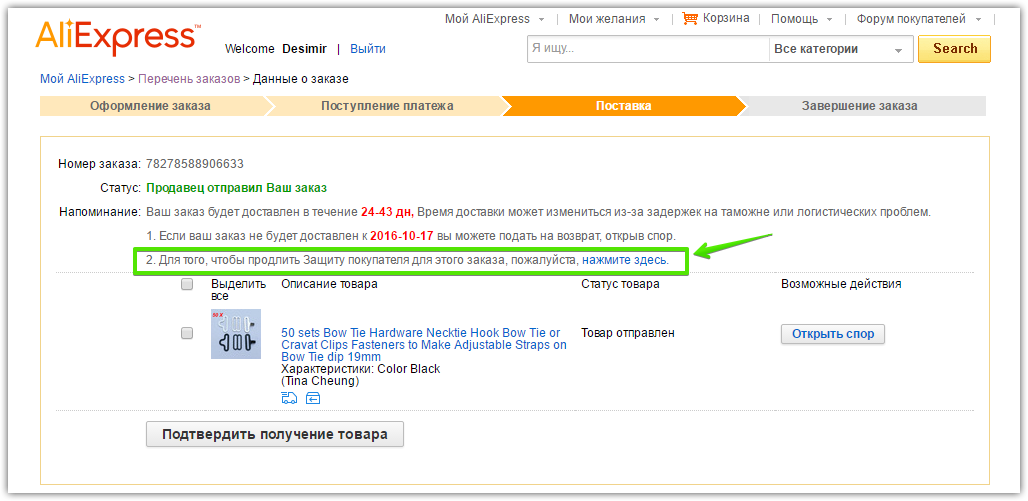Click Товар отправлен status text
Viewport: 1028px width, 501px height.
point(627,332)
